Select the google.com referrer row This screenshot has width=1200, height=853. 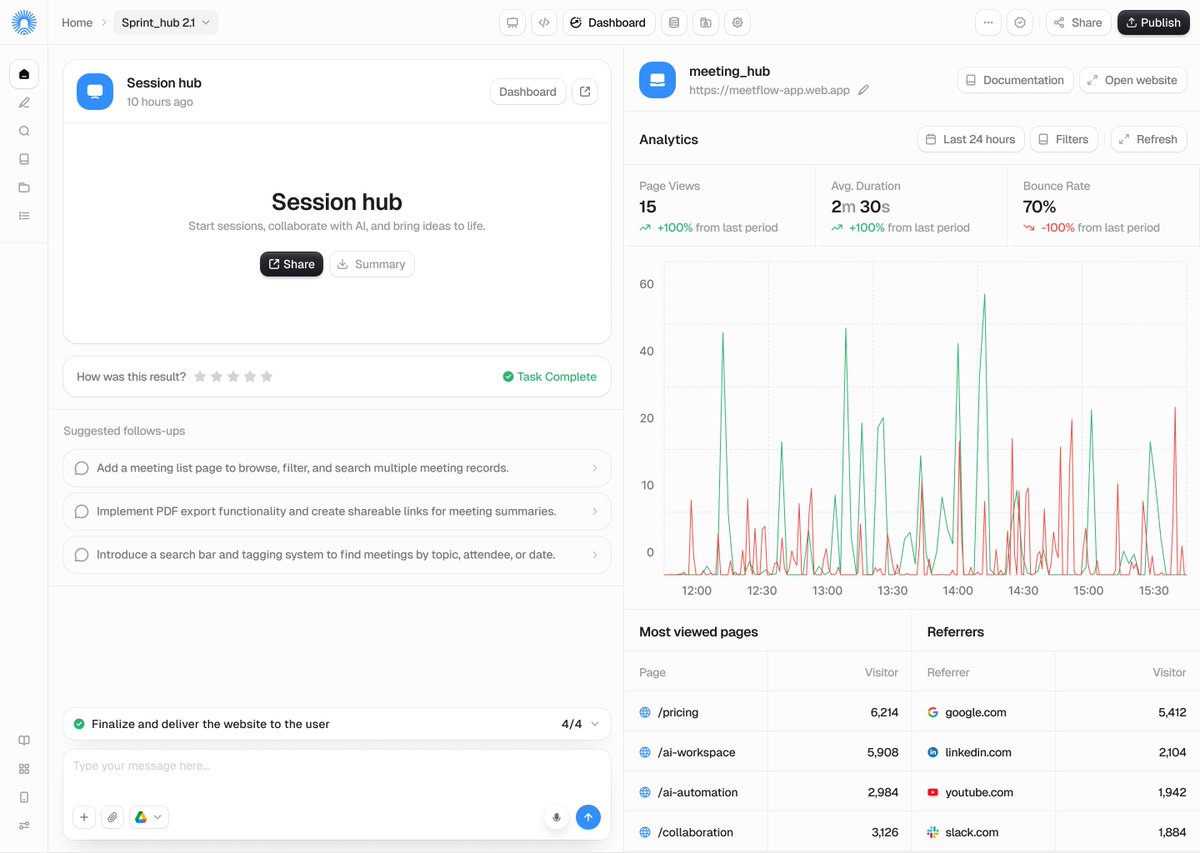pyautogui.click(x=1056, y=712)
